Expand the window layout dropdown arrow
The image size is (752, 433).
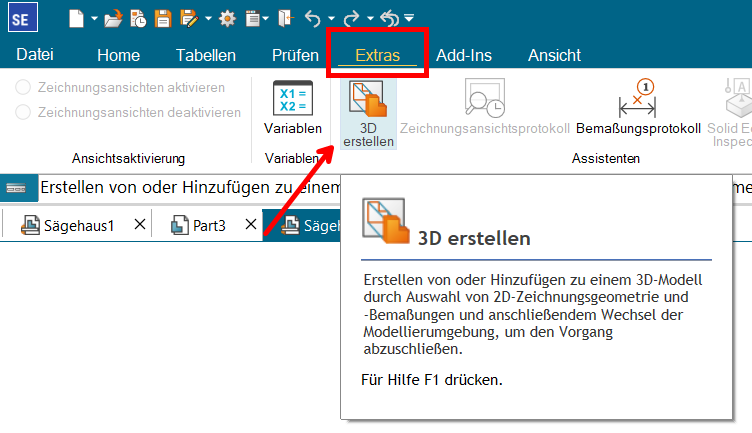pyautogui.click(x=265, y=19)
